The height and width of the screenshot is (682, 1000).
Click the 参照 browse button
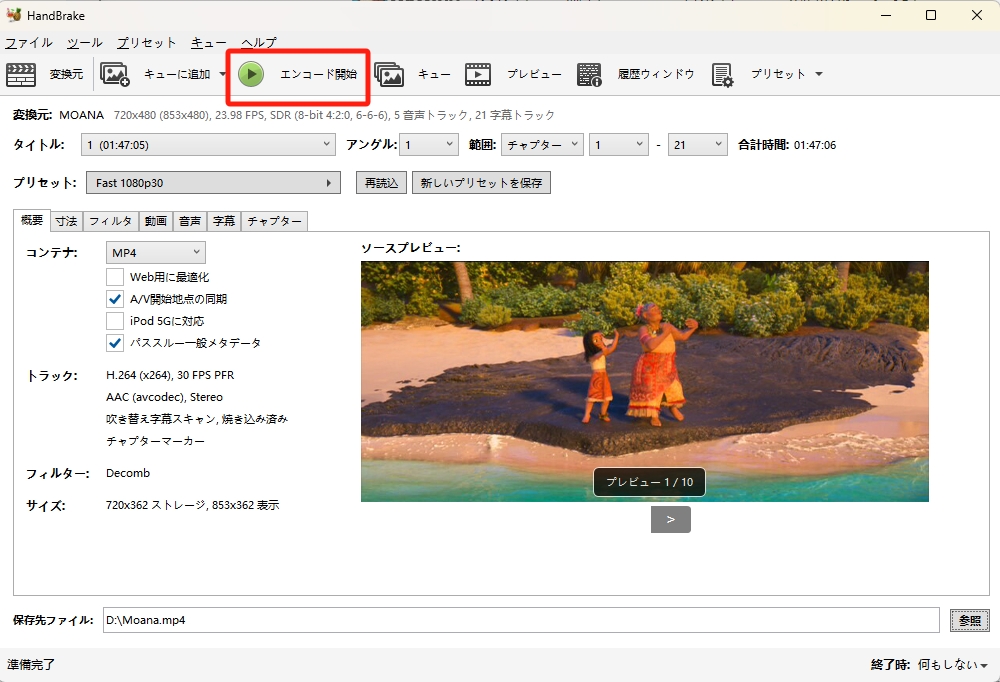click(x=969, y=620)
